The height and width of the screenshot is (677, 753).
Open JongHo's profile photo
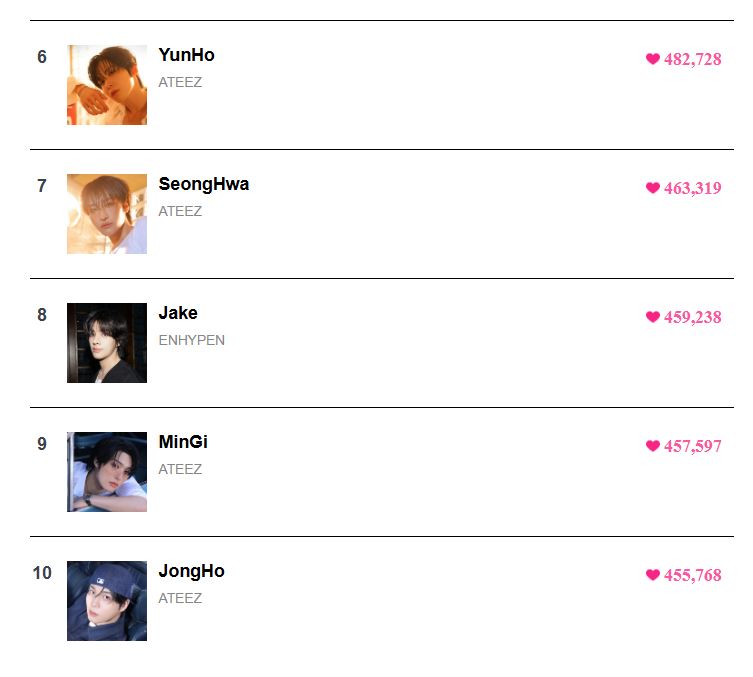tap(107, 601)
